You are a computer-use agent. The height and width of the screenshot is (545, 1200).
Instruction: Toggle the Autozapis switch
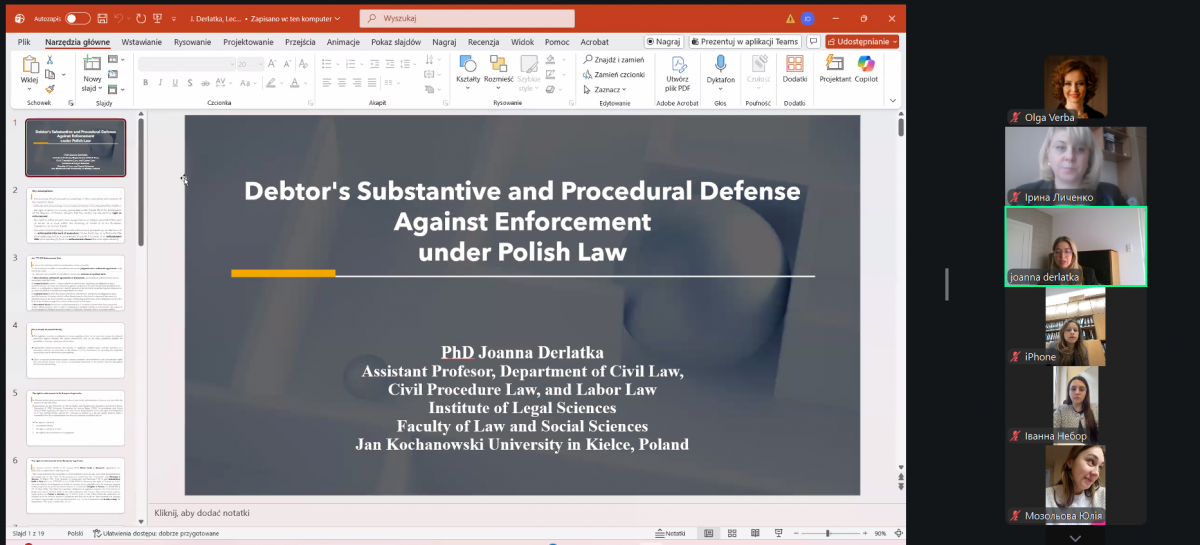(x=77, y=18)
